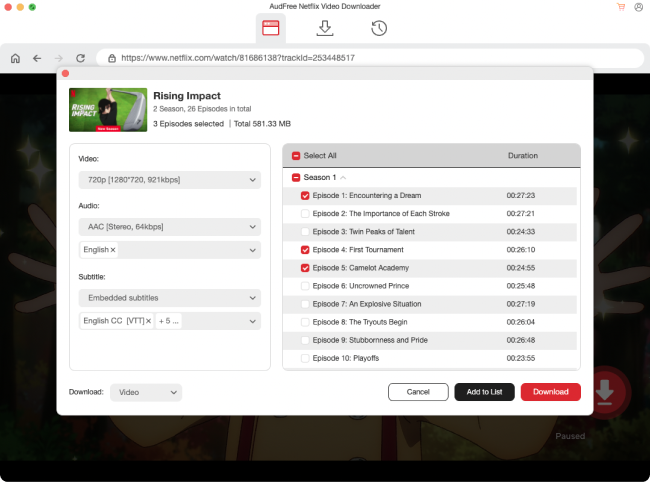Switch to the browser window tab
This screenshot has height=482, width=650.
click(271, 28)
